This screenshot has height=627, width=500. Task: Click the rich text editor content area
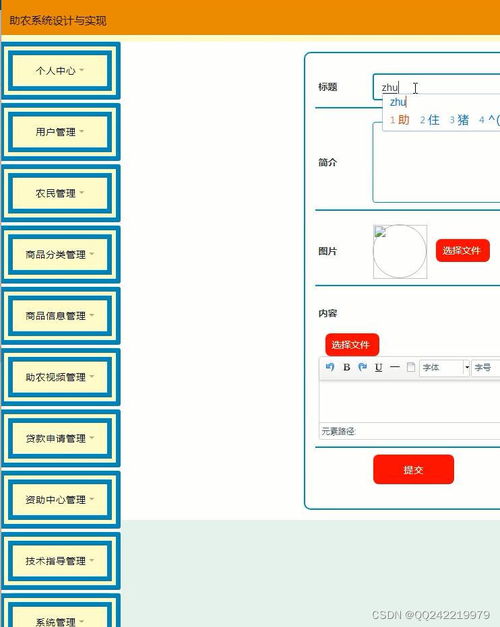[x=410, y=401]
